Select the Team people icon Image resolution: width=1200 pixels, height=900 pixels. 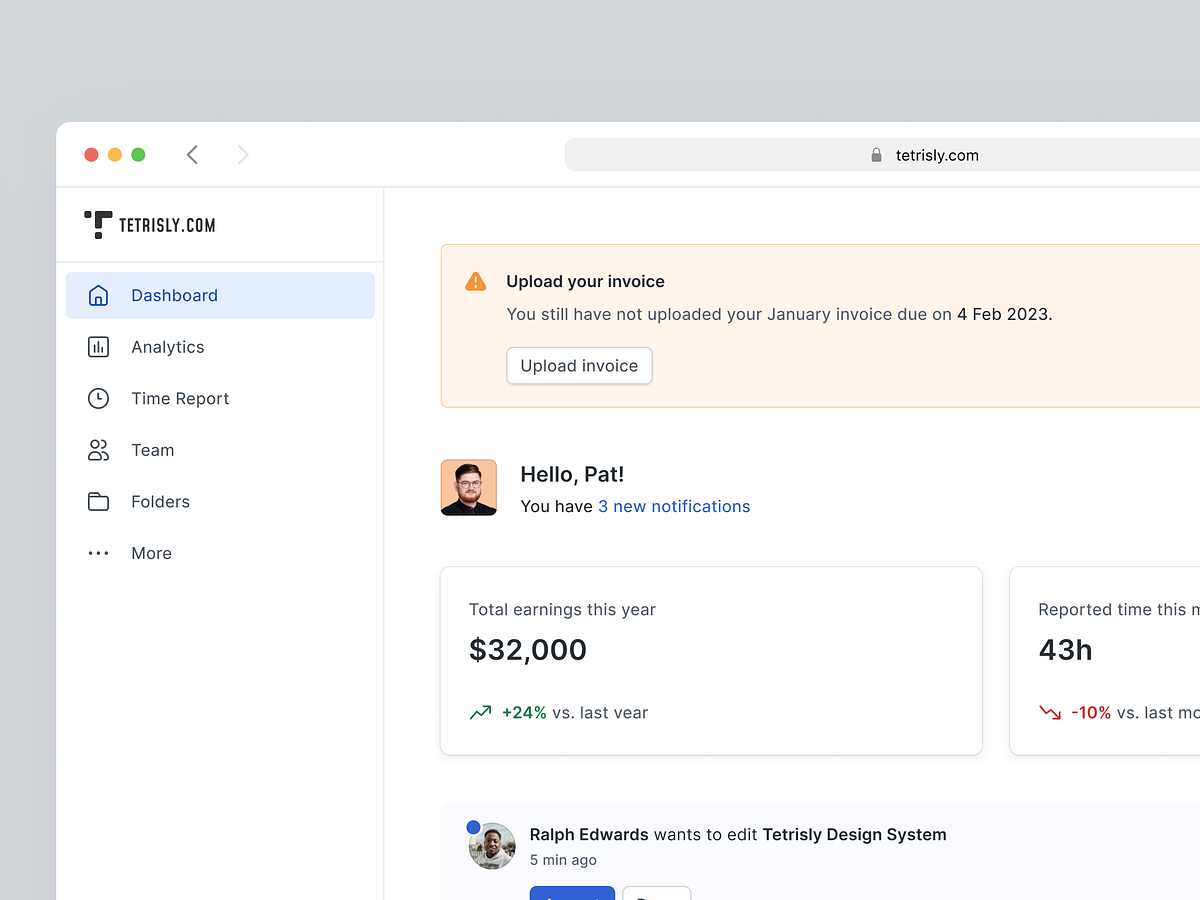98,450
